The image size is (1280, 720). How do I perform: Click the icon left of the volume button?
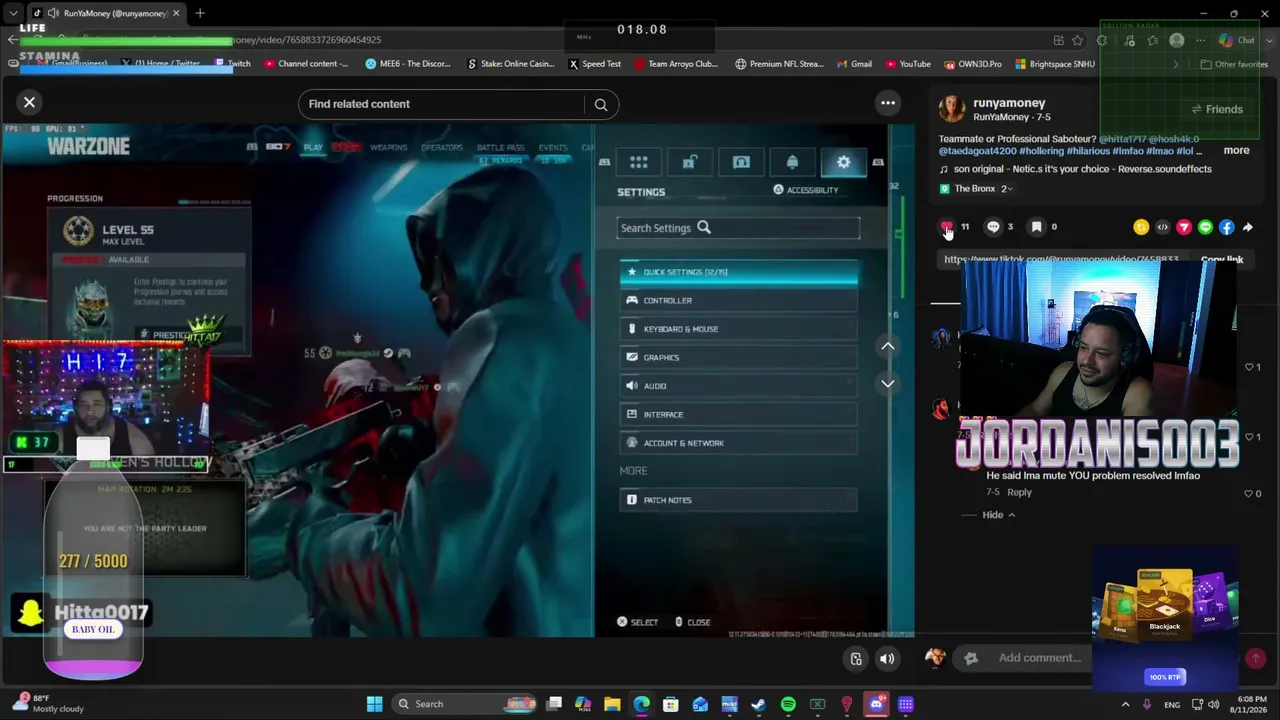click(x=856, y=659)
